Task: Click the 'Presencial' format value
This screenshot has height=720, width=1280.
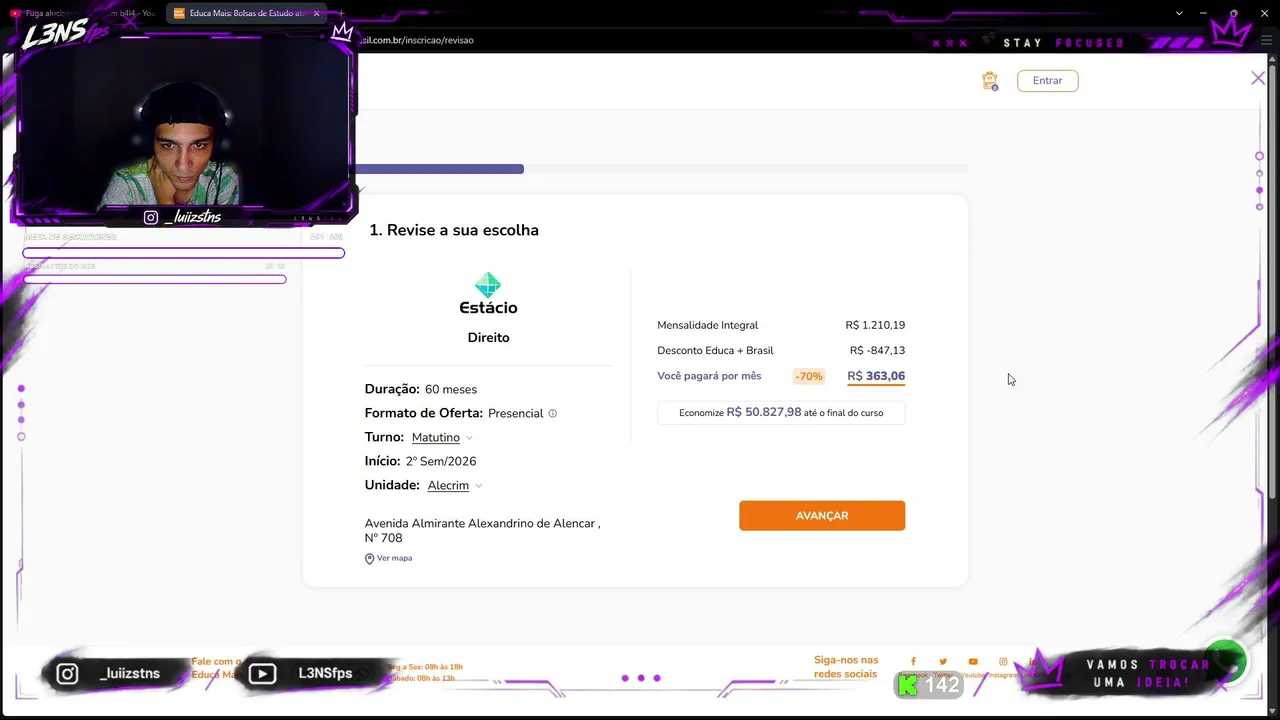Action: (x=516, y=413)
